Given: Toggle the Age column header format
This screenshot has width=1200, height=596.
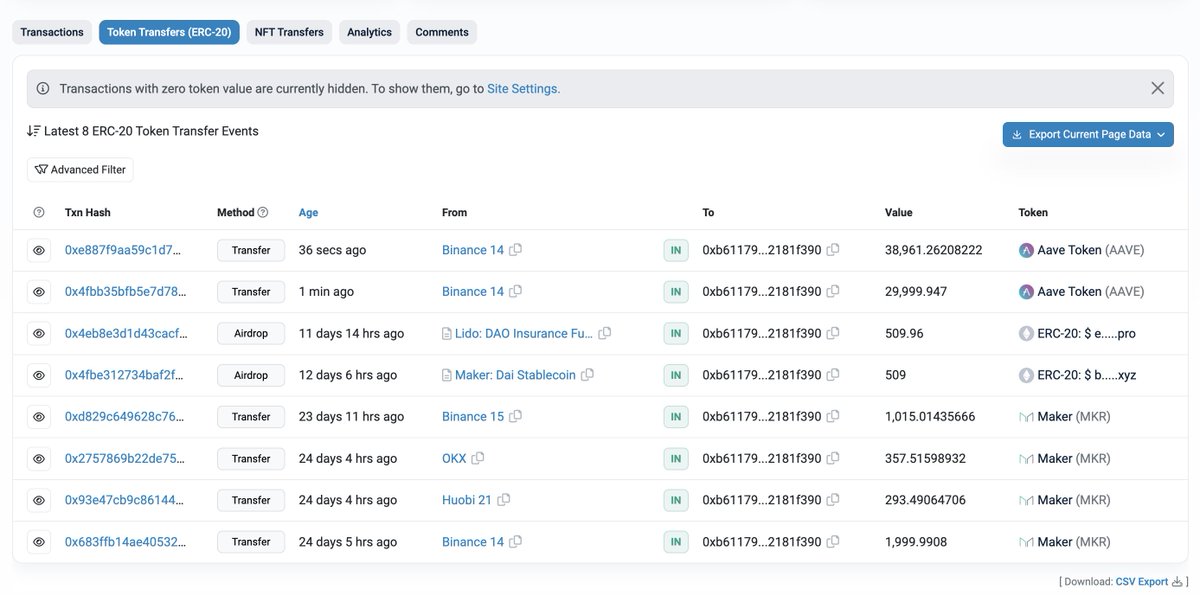Looking at the screenshot, I should 308,212.
